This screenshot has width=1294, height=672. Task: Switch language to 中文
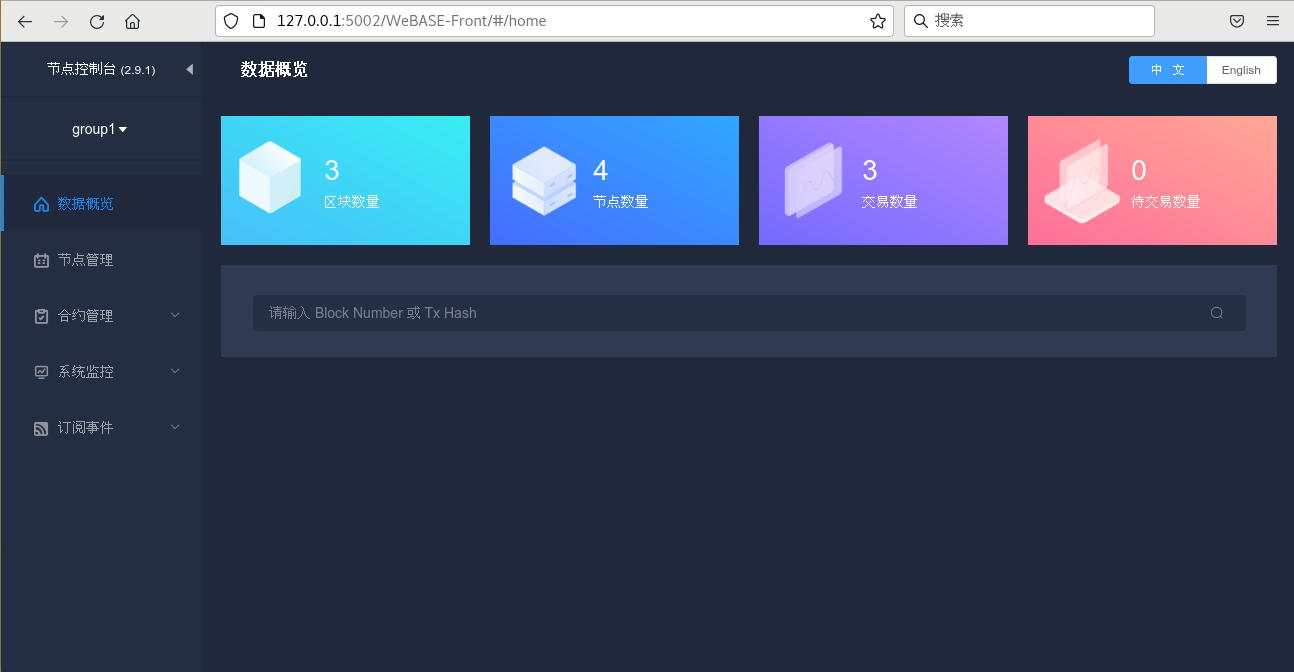[x=1167, y=70]
